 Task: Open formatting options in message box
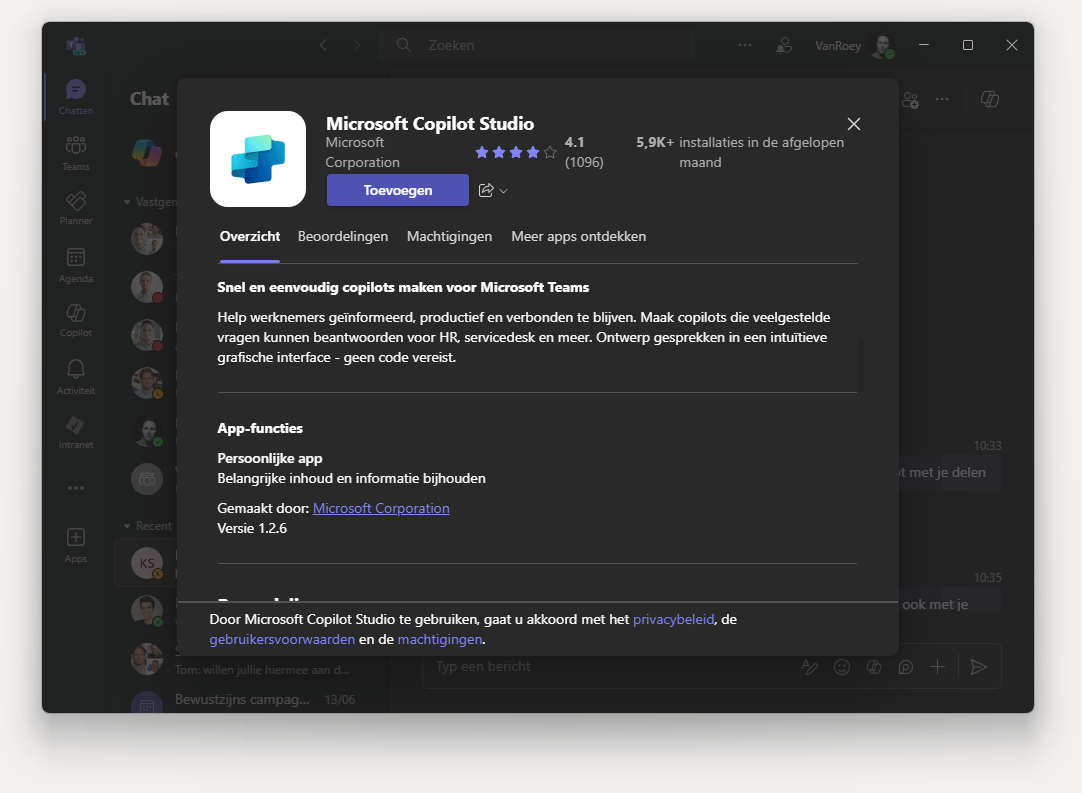[809, 667]
